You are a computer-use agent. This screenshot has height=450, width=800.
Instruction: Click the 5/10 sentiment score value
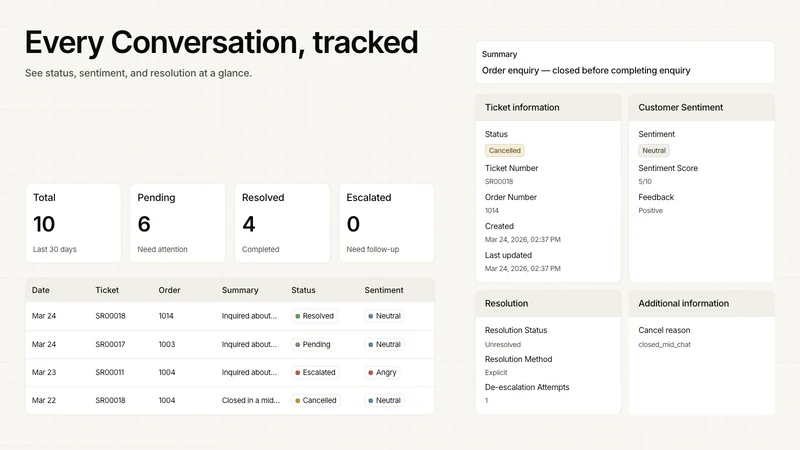645,182
